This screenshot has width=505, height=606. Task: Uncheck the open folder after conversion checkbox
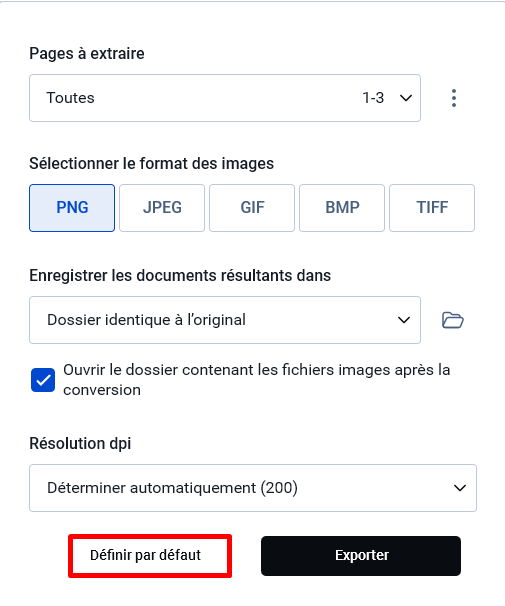pos(43,380)
